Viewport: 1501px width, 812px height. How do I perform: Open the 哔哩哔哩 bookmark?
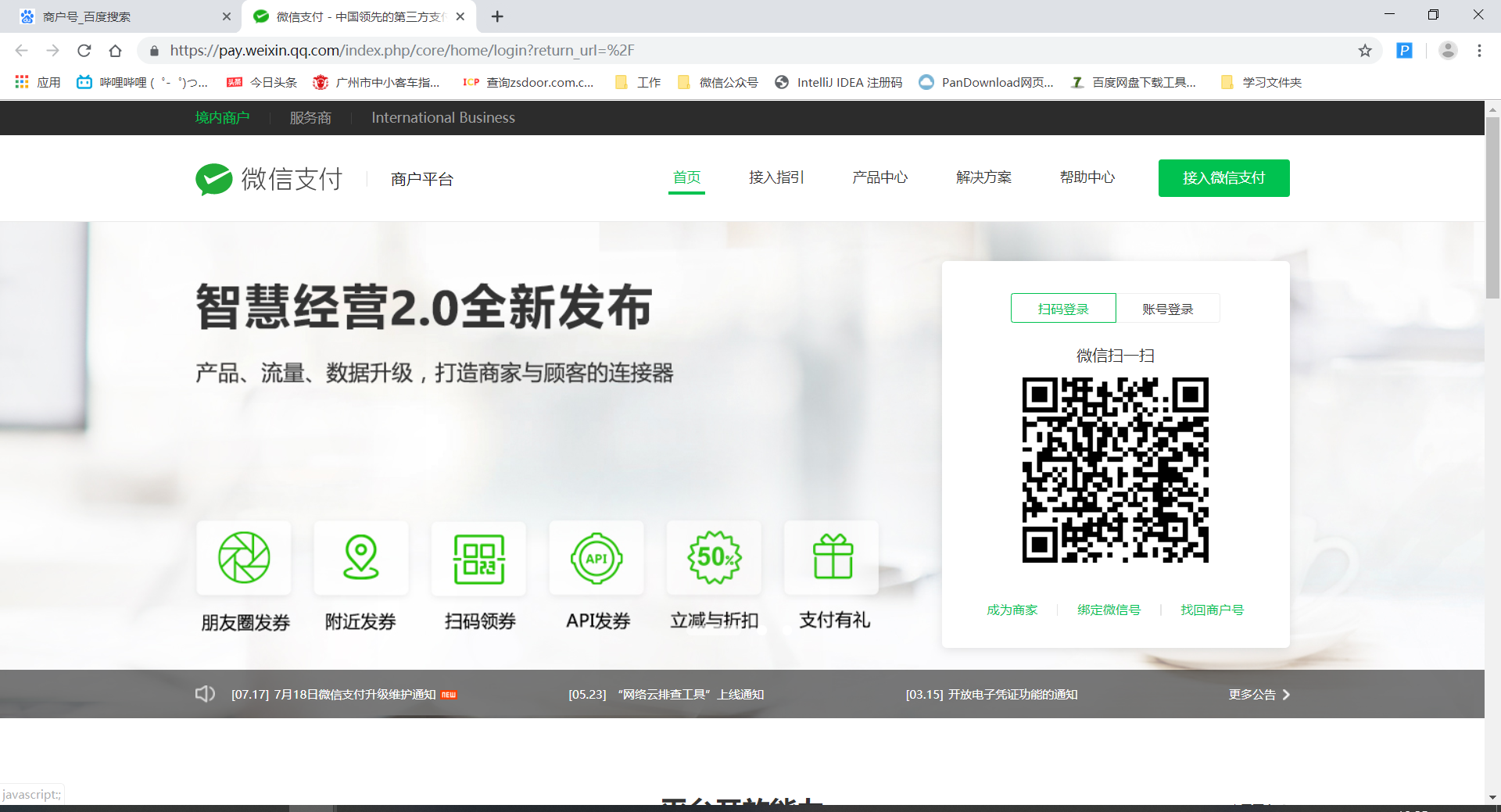pos(142,82)
